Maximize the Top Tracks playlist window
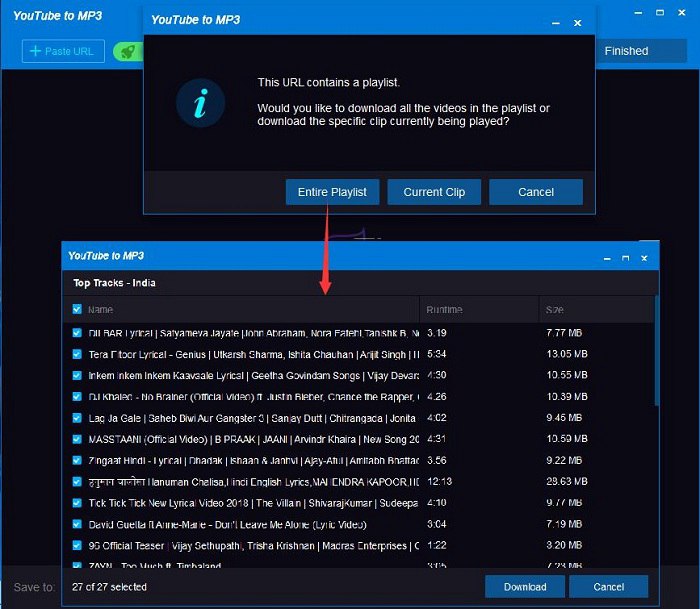Screen dimensions: 700x609 (626, 258)
